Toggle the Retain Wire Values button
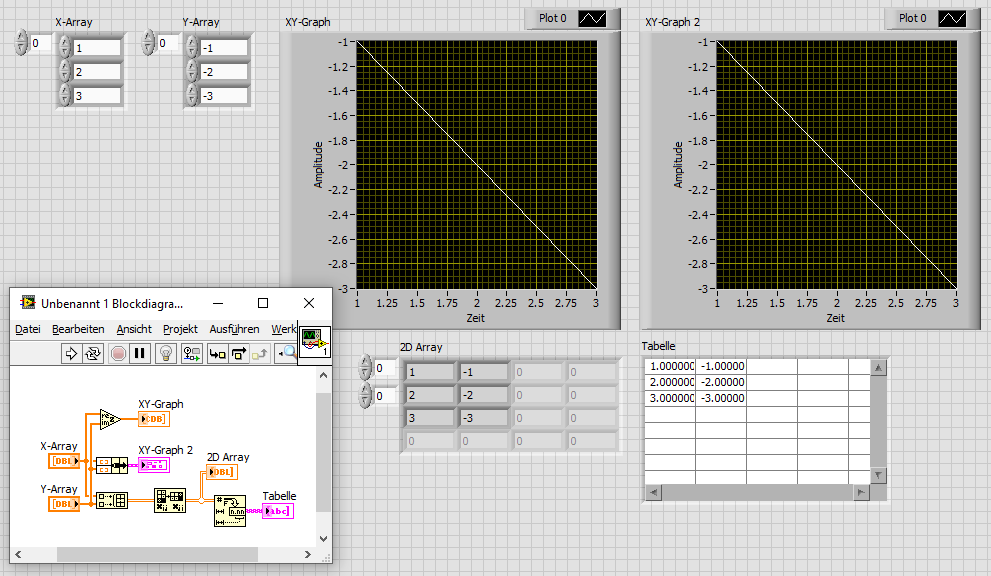 [x=192, y=353]
